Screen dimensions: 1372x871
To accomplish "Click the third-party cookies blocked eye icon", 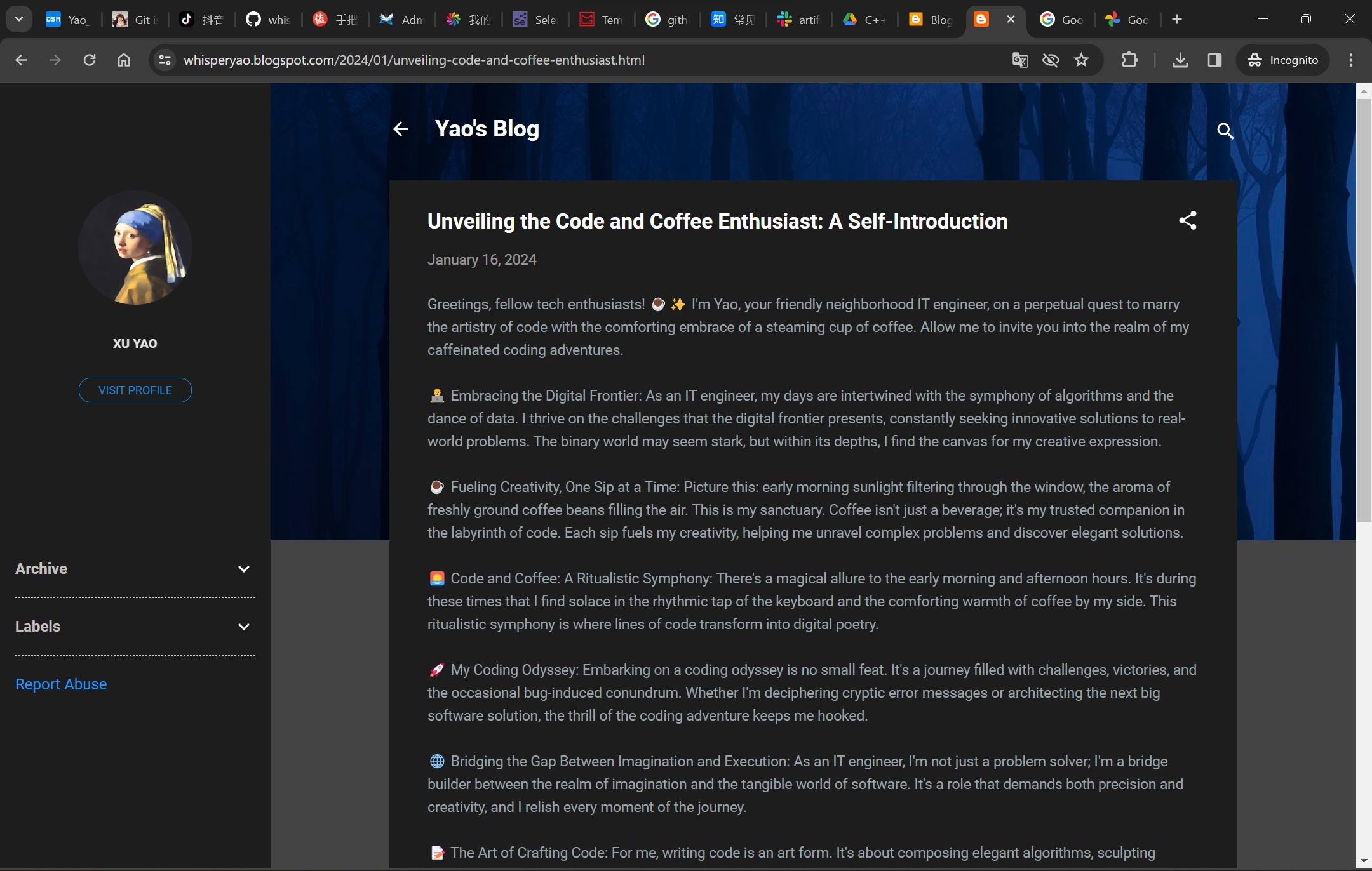I will tap(1051, 60).
